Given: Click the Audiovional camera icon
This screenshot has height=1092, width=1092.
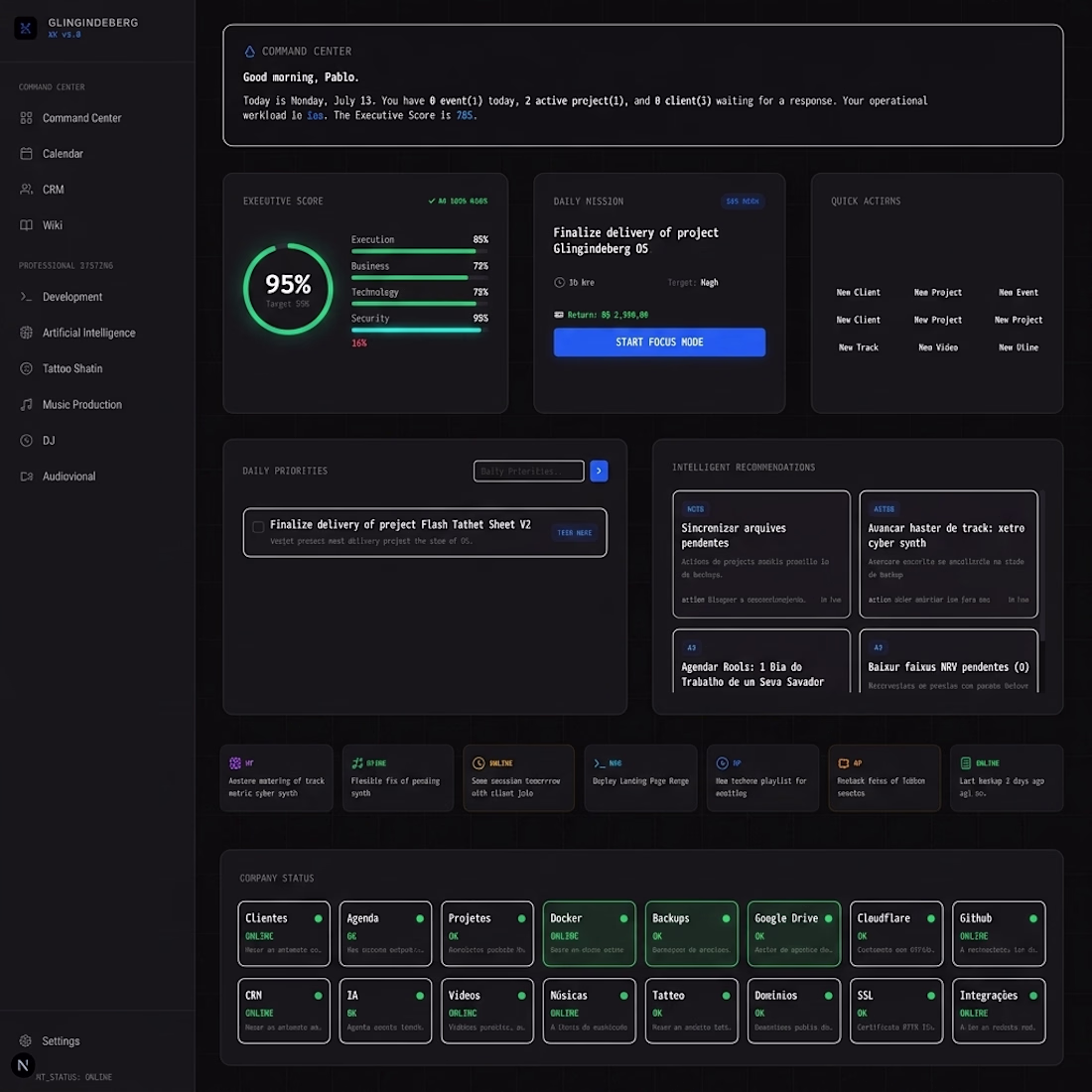Looking at the screenshot, I should (27, 477).
